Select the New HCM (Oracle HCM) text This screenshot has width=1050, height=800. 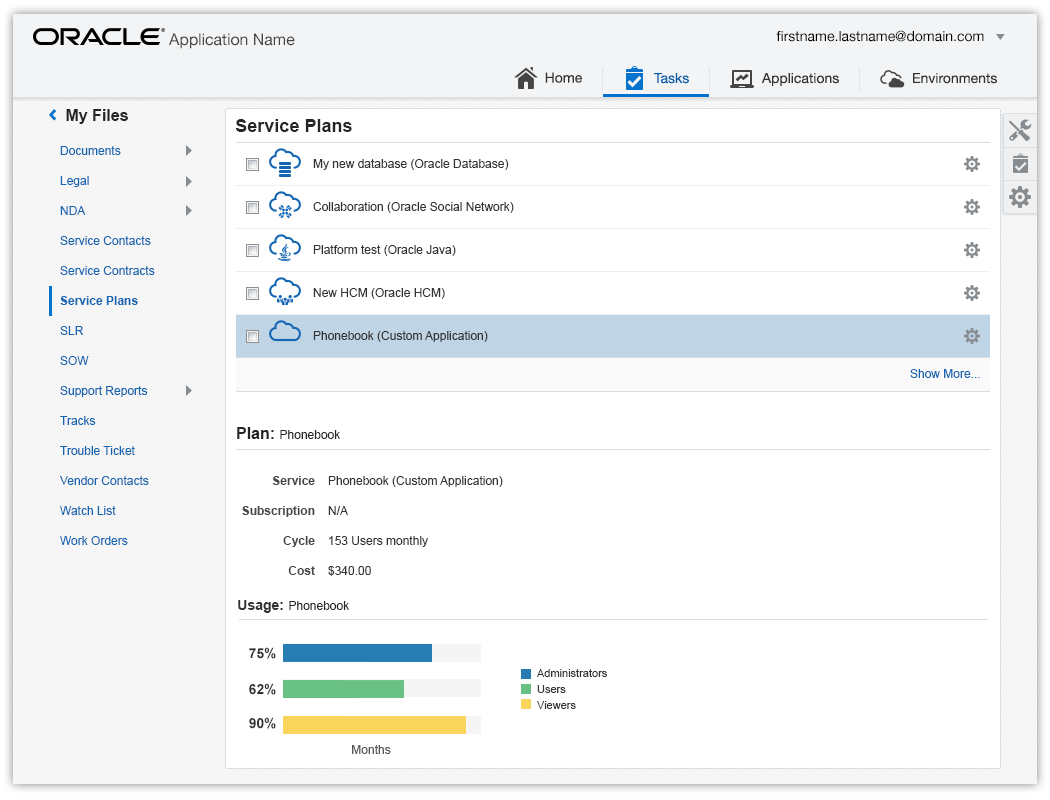[379, 293]
